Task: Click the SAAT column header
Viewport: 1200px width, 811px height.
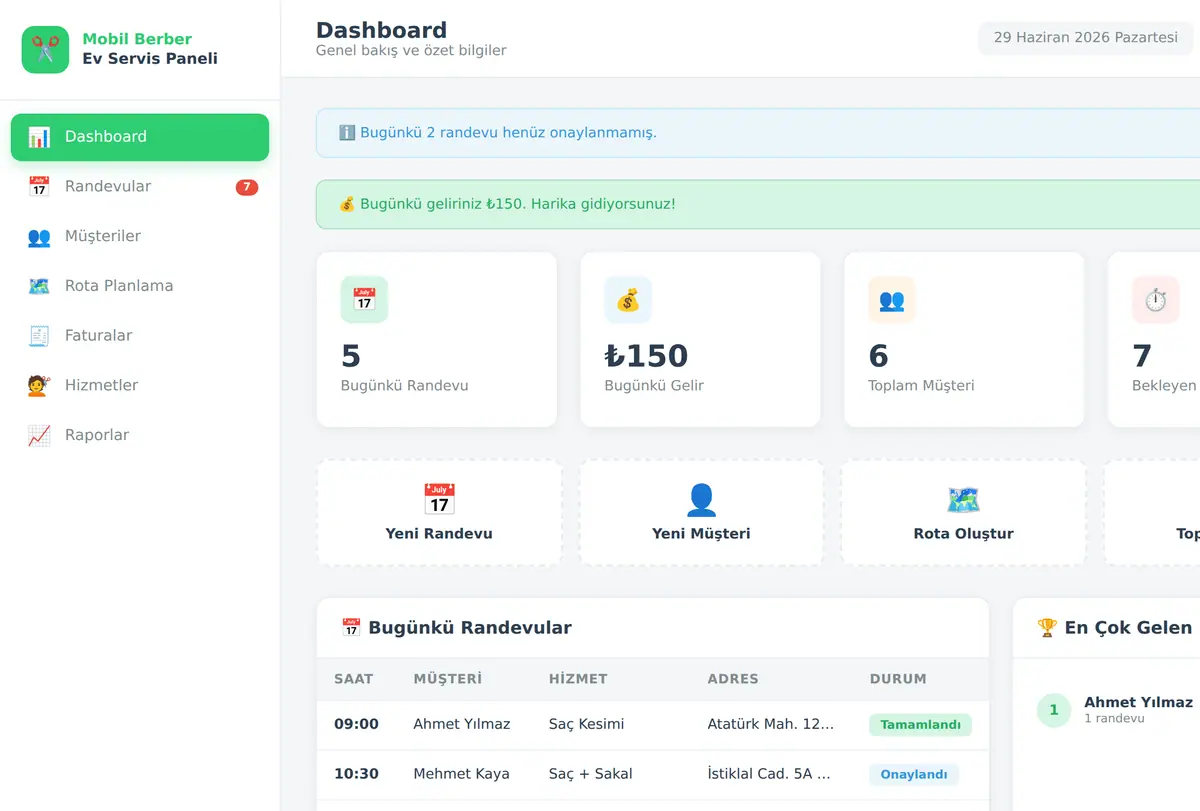Action: 354,679
